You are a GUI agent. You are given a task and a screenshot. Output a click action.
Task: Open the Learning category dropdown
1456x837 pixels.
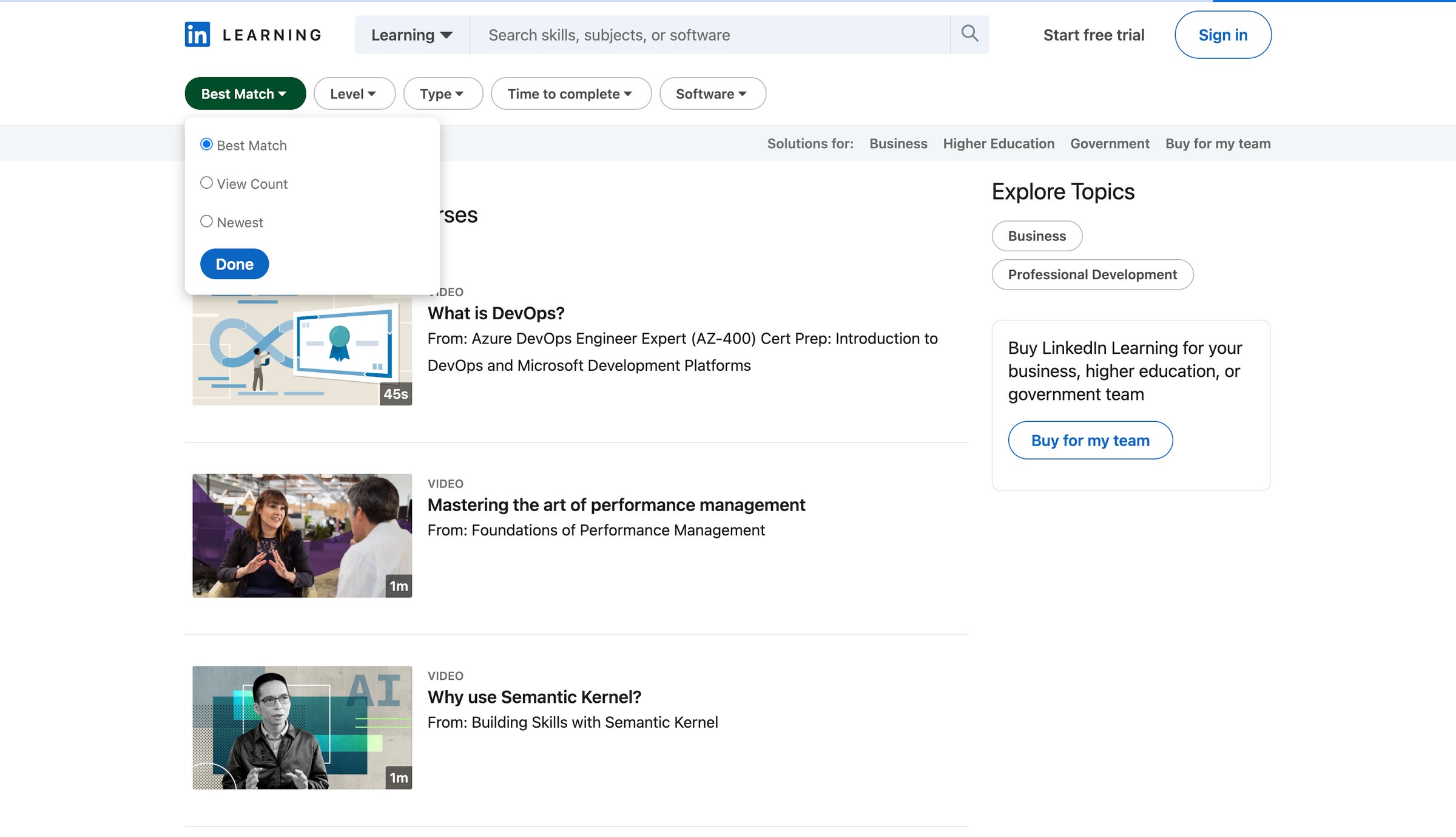(412, 35)
